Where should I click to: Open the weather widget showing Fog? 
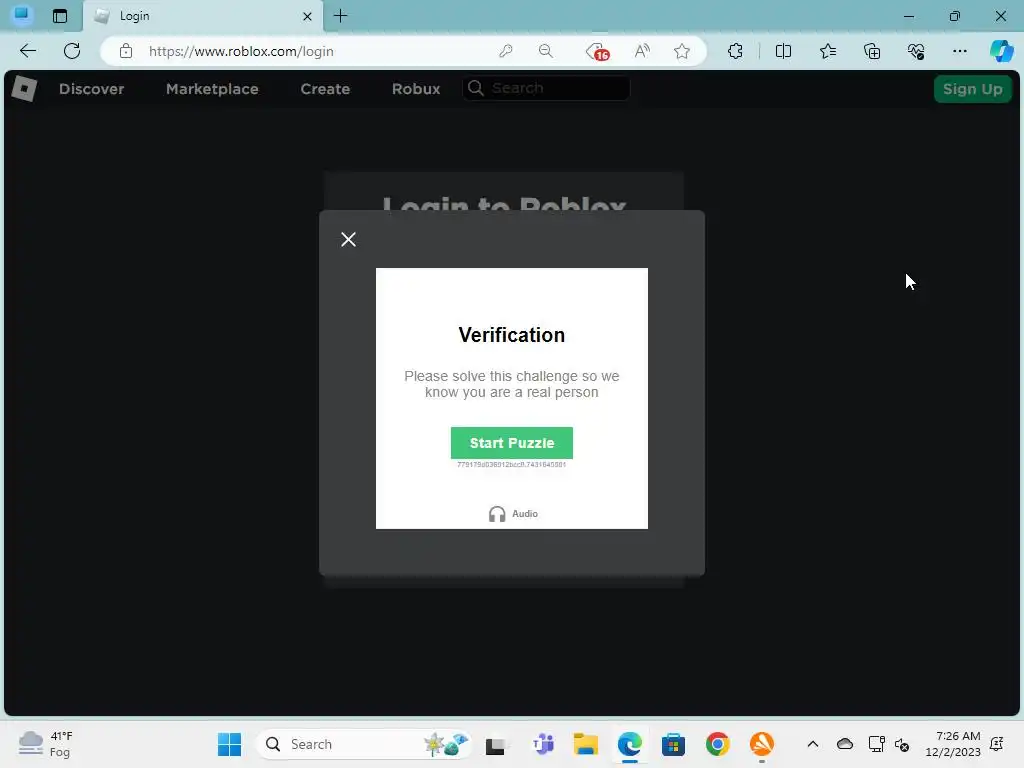click(x=46, y=744)
